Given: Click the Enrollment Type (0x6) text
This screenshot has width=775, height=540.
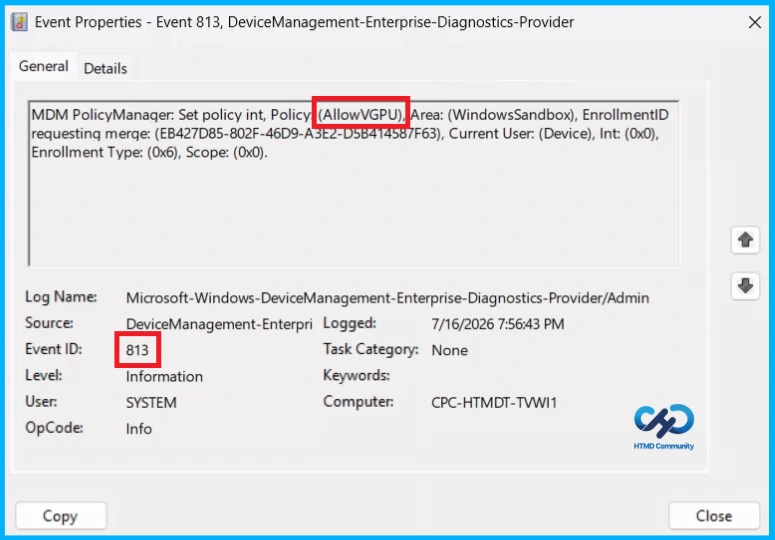Looking at the screenshot, I should tap(105, 153).
